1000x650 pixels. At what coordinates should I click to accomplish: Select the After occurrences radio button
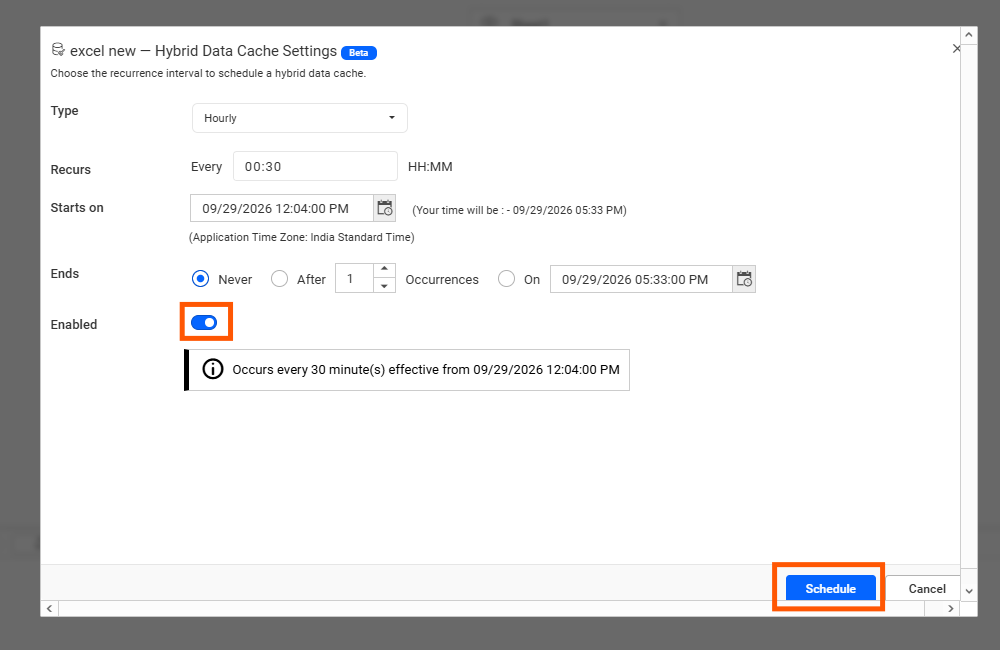coord(279,279)
